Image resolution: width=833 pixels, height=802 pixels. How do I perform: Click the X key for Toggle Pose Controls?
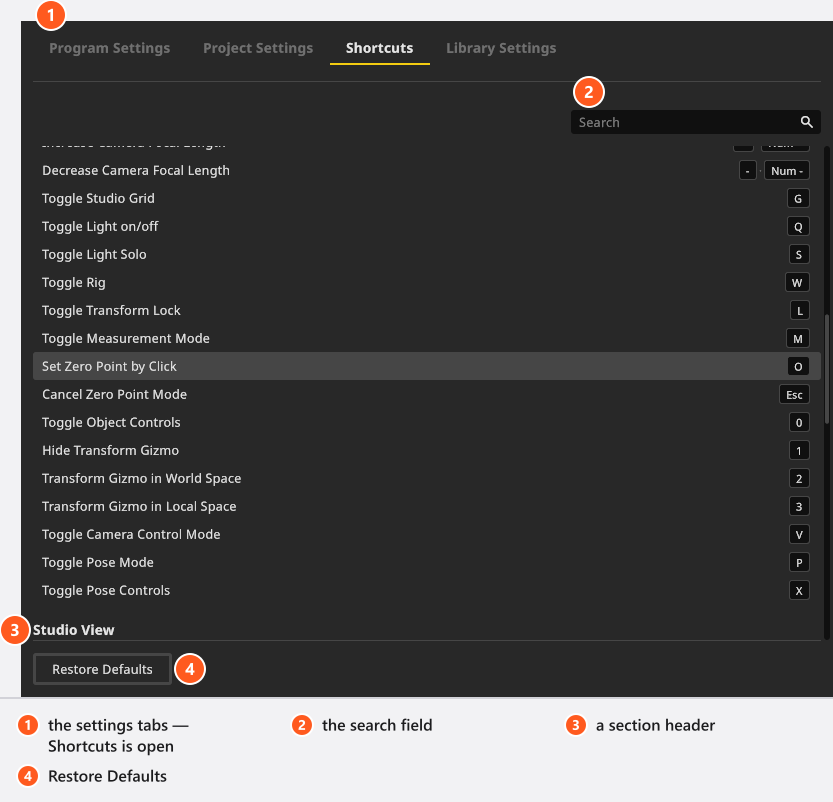click(x=799, y=591)
